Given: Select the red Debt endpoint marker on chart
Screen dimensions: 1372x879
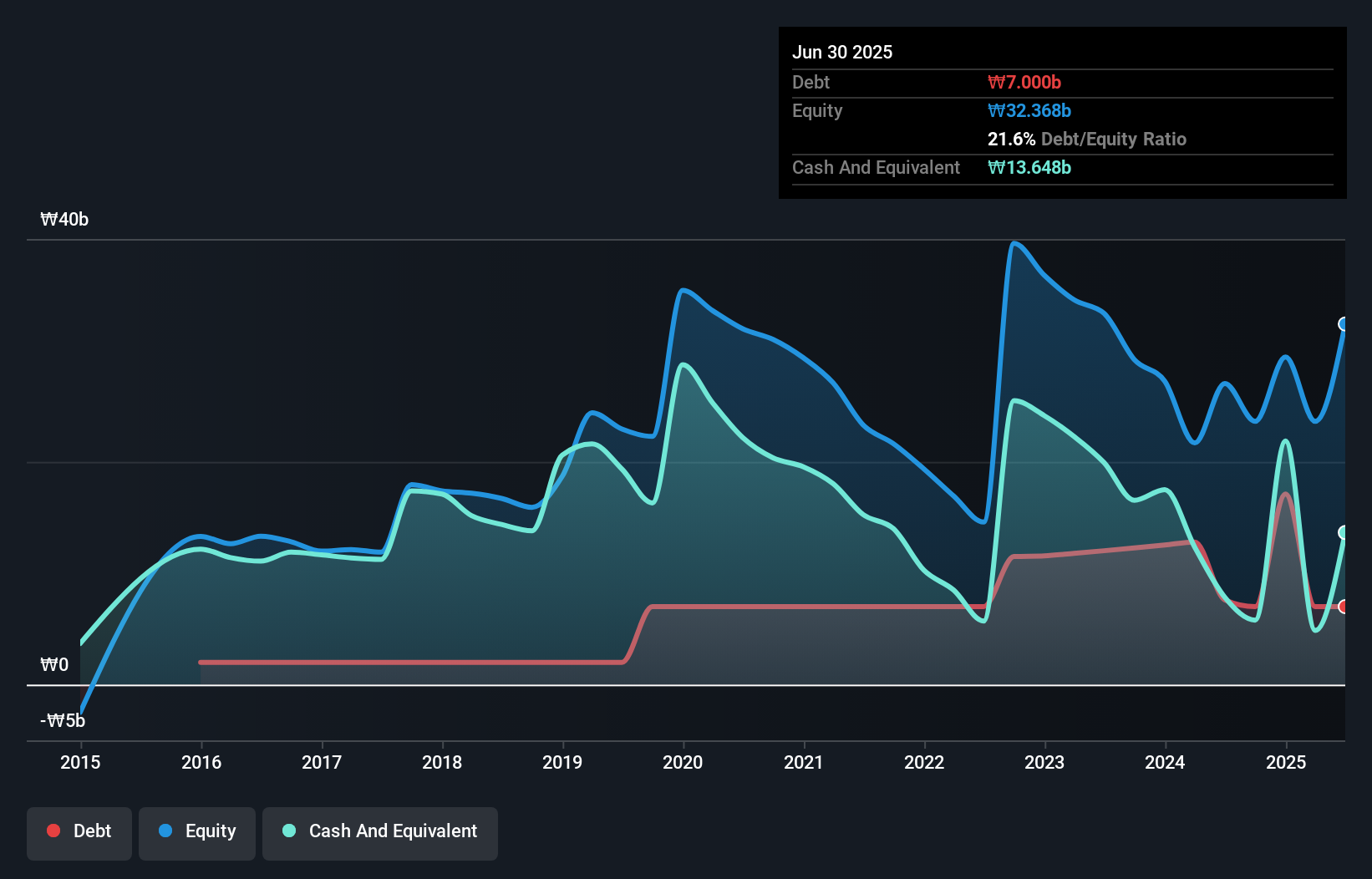Looking at the screenshot, I should pyautogui.click(x=1345, y=606).
